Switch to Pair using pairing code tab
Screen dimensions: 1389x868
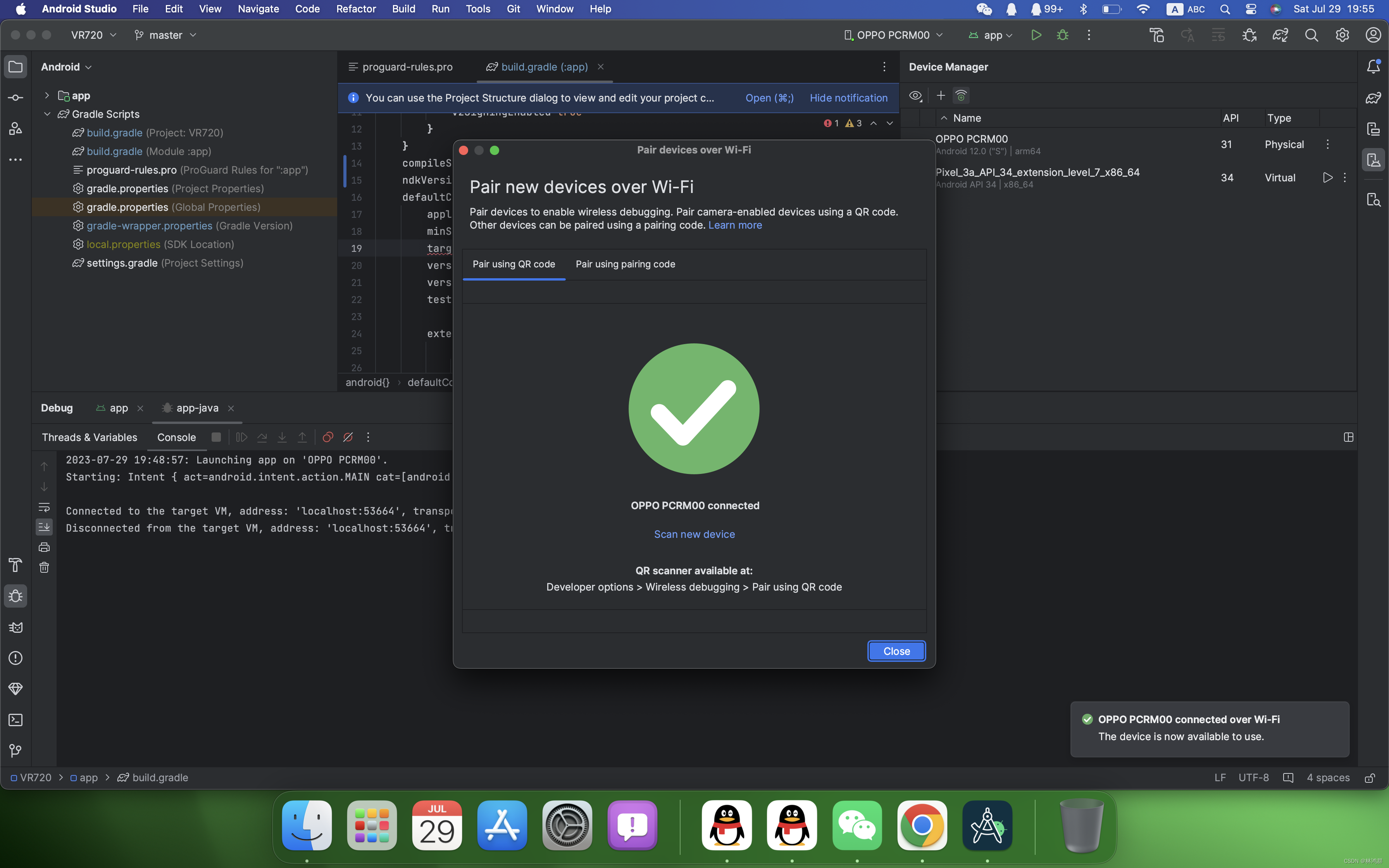[x=625, y=264]
